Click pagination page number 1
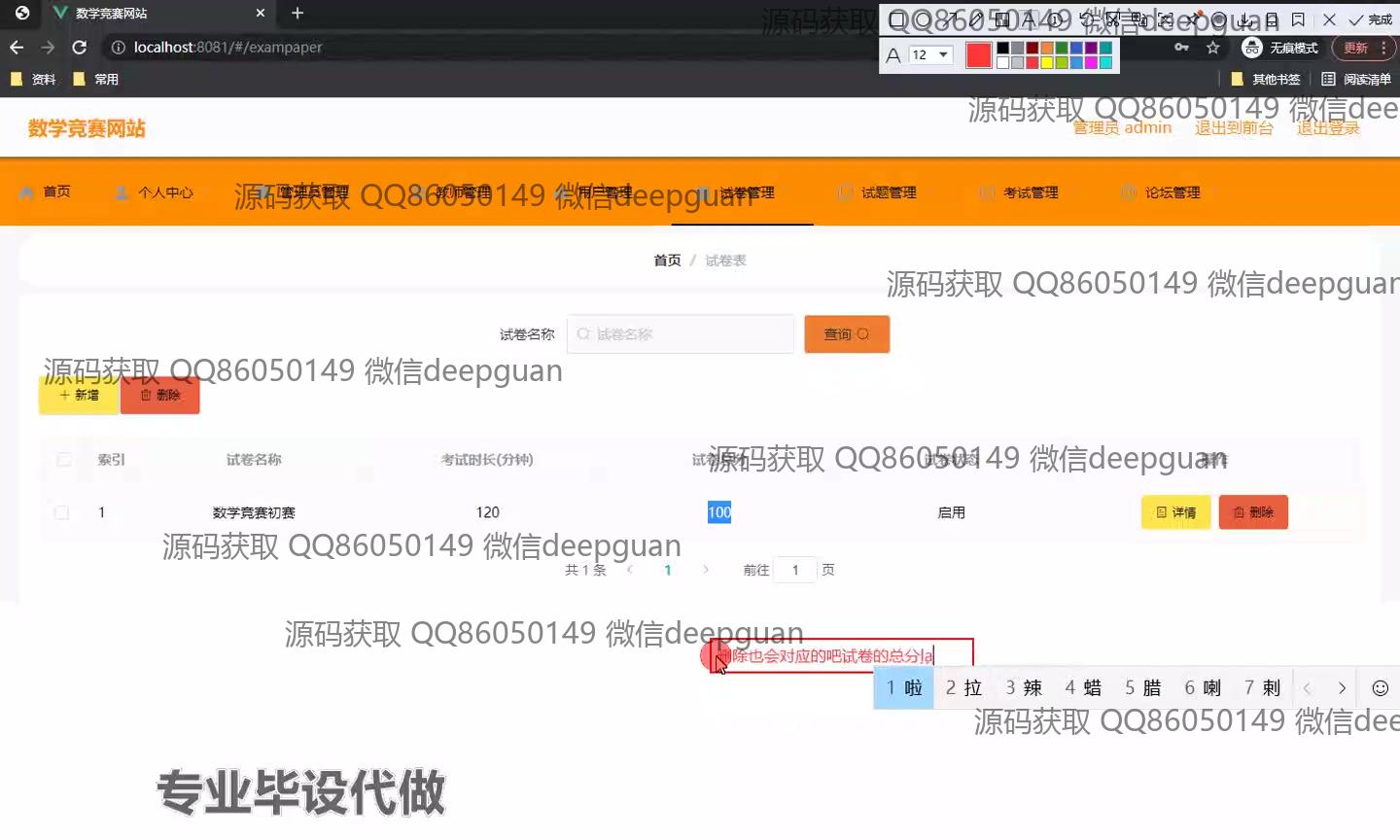The width and height of the screenshot is (1400, 840). 668,570
